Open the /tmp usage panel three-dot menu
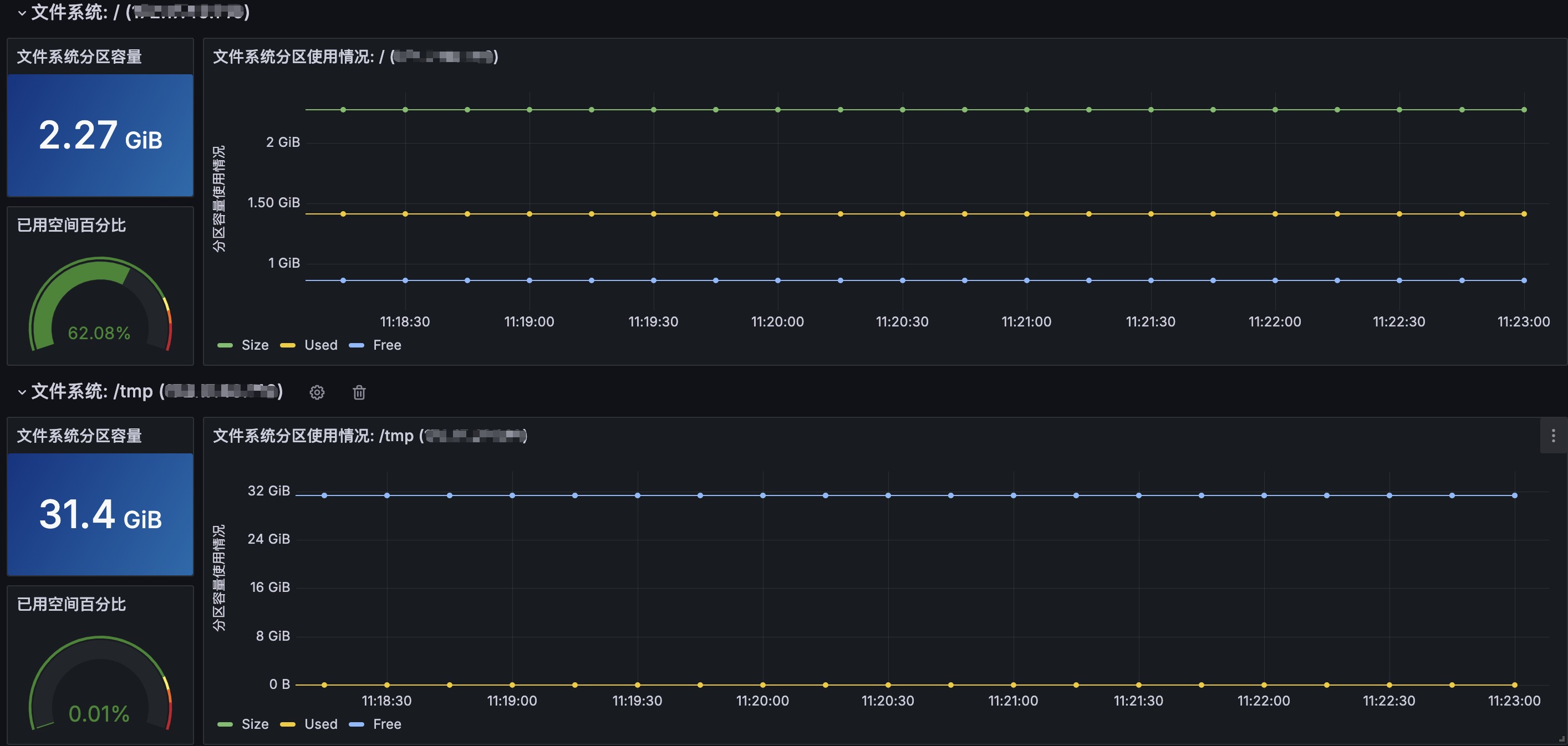The height and width of the screenshot is (746, 1568). click(1553, 436)
